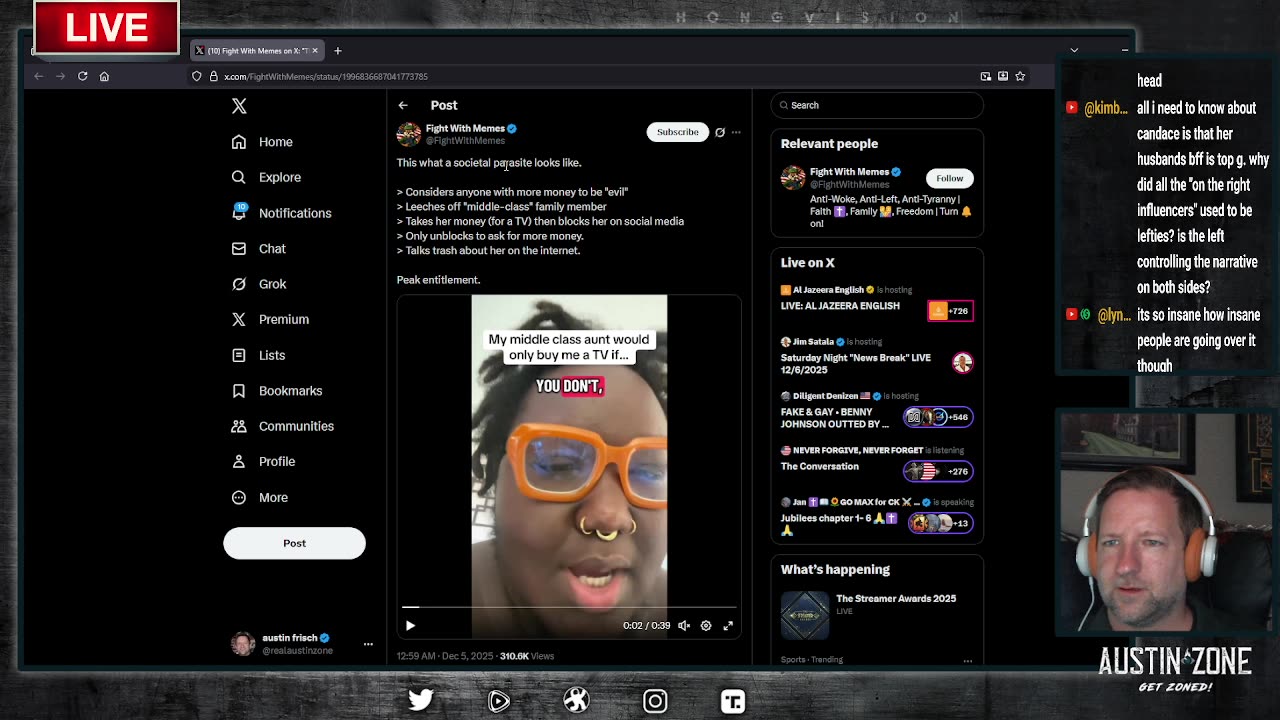Open a new browser tab with plus
This screenshot has width=1280, height=720.
338,51
